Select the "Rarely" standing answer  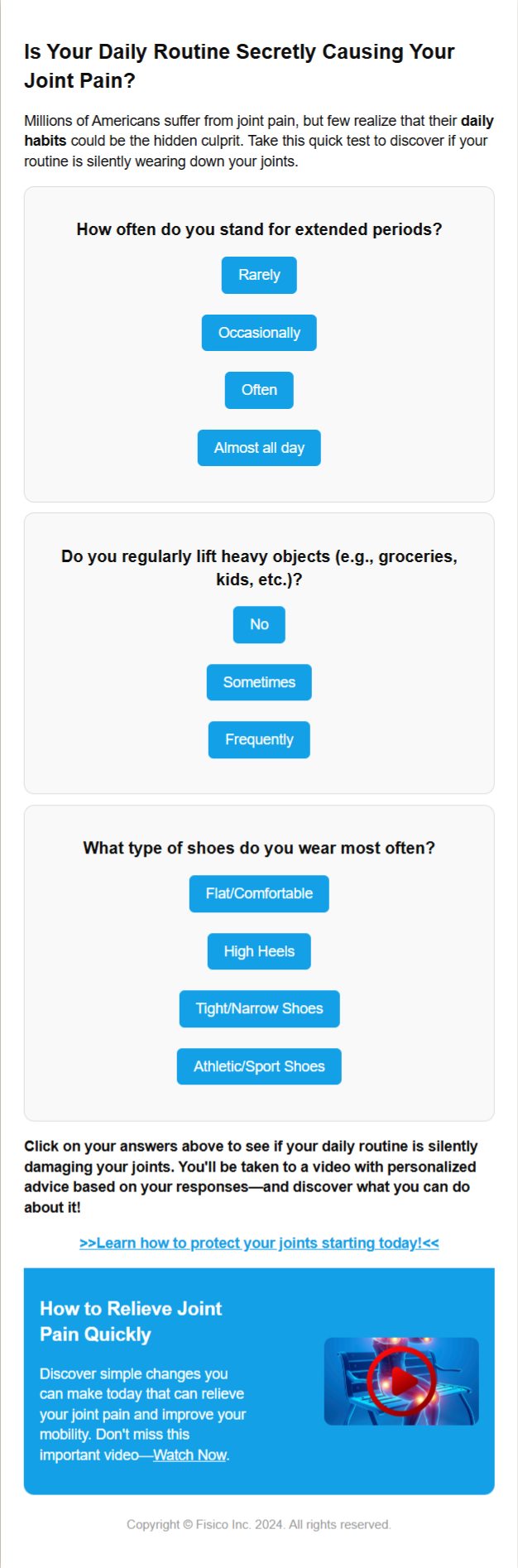[259, 275]
